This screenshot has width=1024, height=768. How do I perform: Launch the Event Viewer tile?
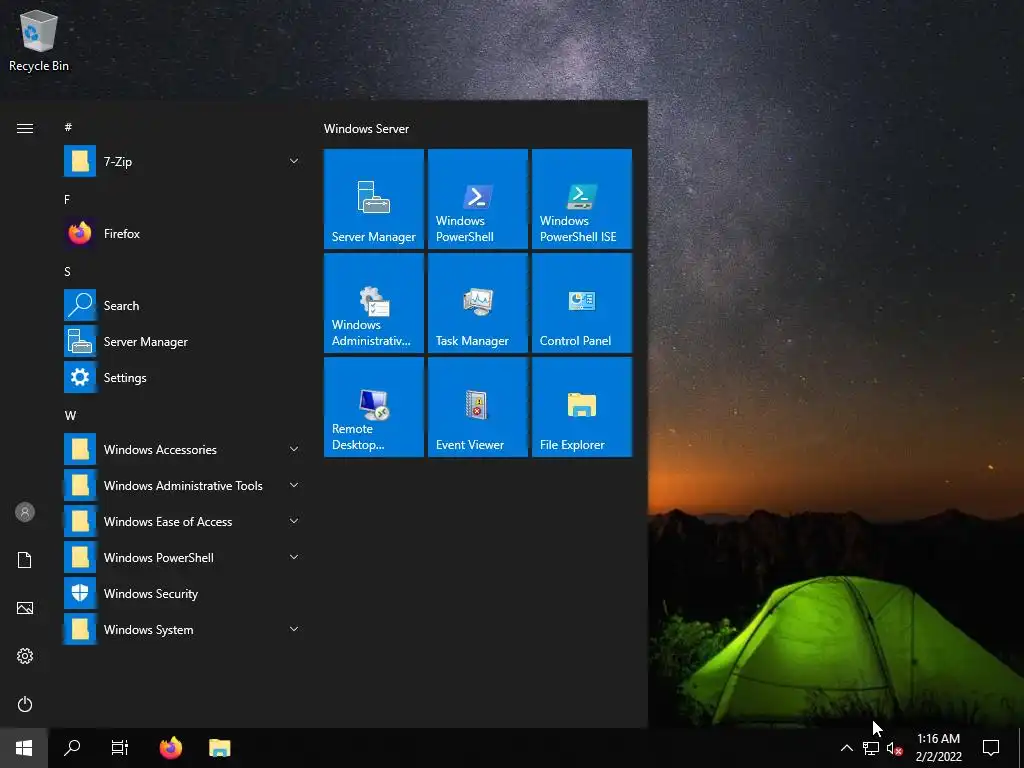(x=477, y=407)
